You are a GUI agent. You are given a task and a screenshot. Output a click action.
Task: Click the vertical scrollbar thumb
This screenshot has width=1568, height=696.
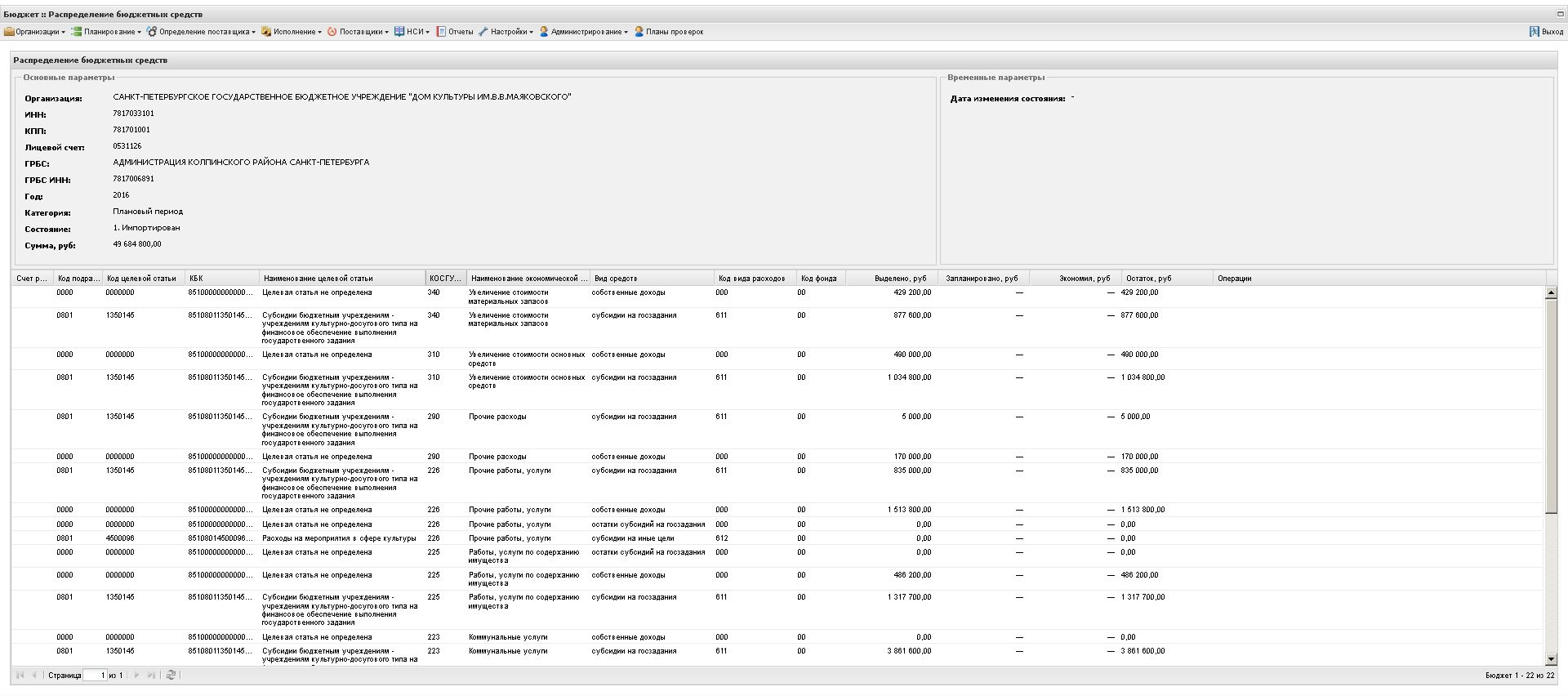tap(1551, 406)
